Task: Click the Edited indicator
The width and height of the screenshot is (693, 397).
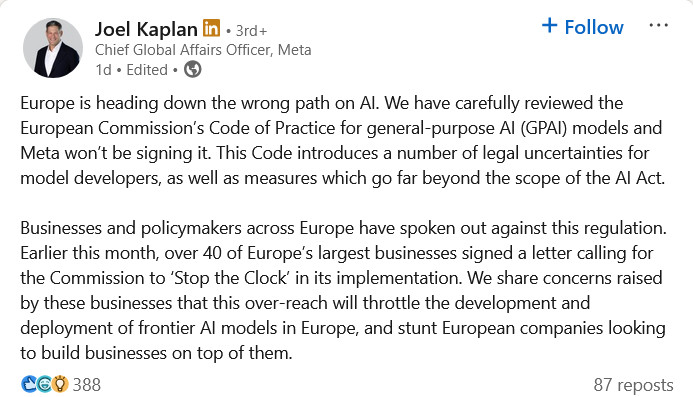Action: (x=147, y=70)
